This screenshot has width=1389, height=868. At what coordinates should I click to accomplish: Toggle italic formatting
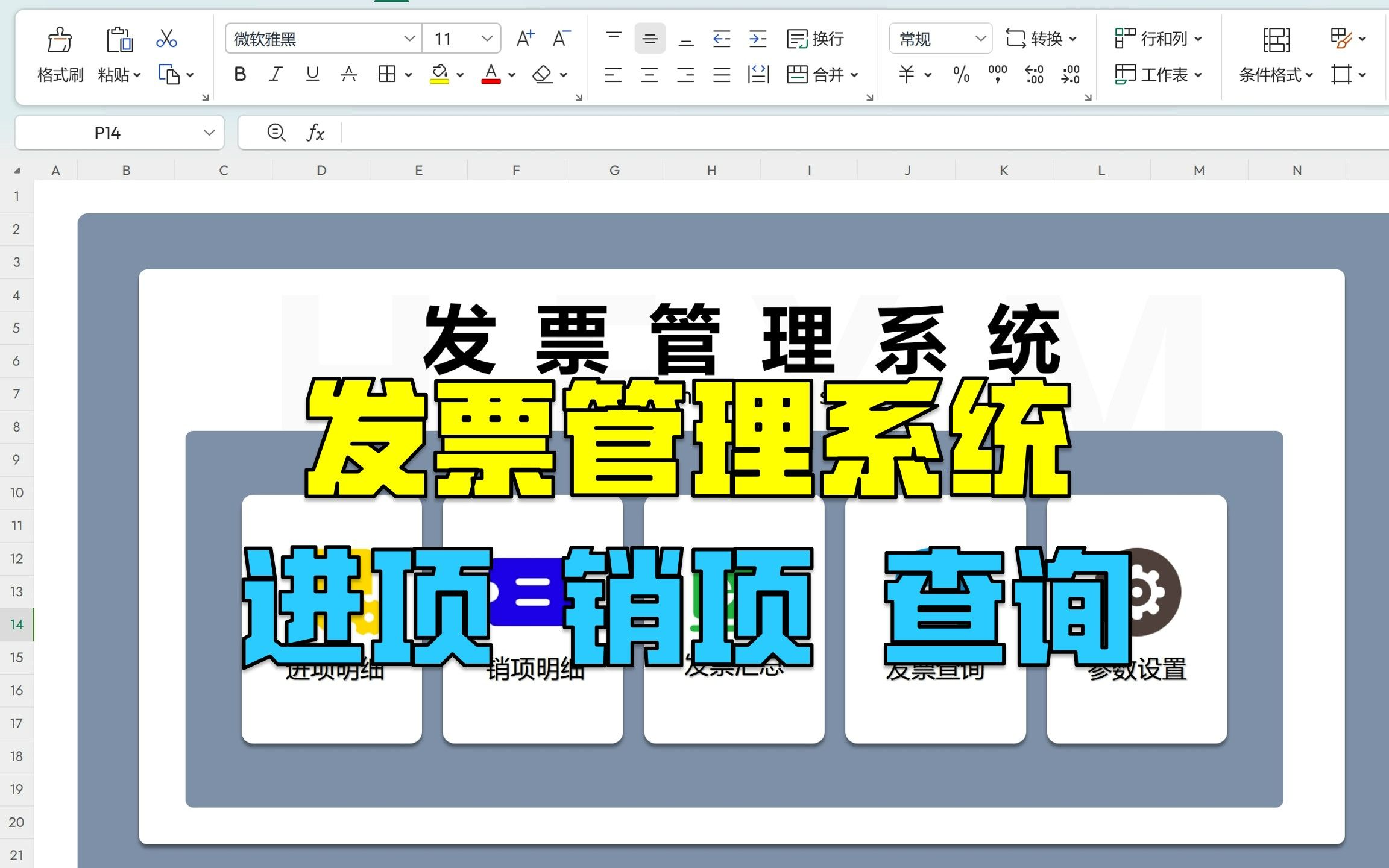coord(276,74)
